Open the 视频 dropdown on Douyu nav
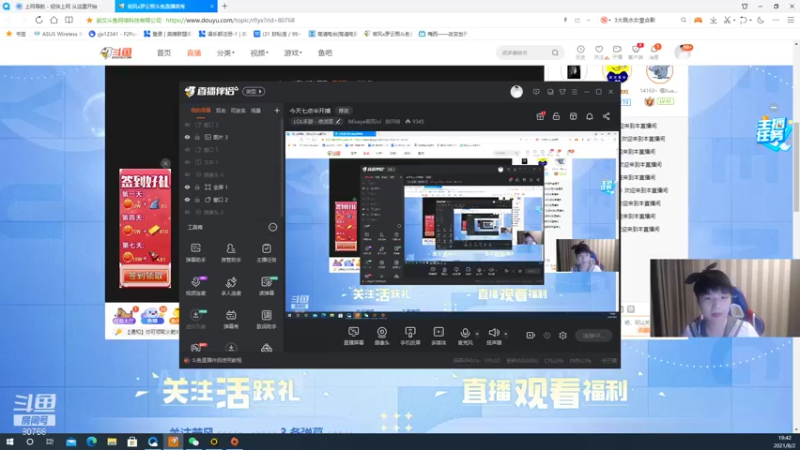This screenshot has width=800, height=450. [x=259, y=53]
